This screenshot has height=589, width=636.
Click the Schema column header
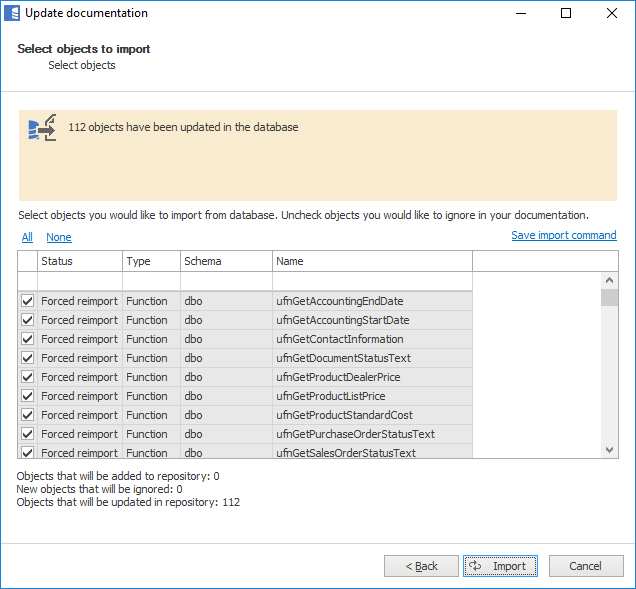[225, 261]
